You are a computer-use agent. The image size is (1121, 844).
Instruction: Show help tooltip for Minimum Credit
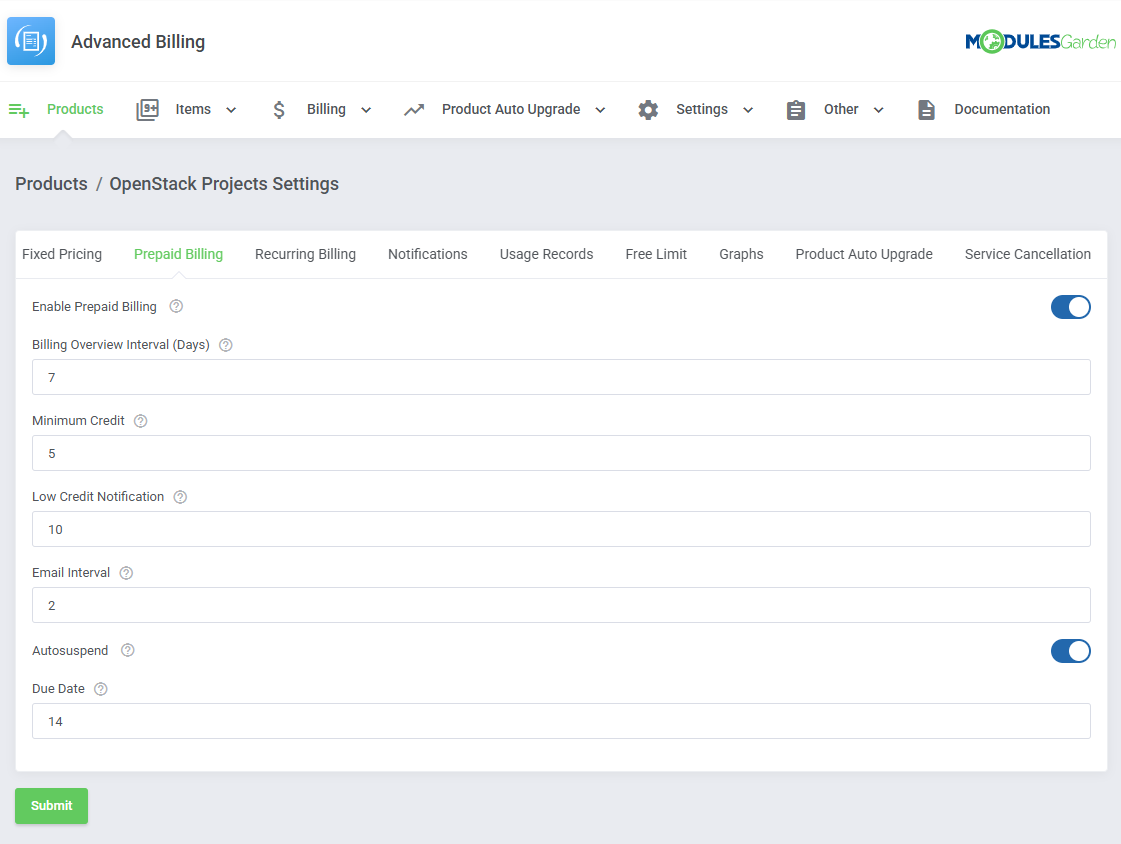tap(141, 421)
